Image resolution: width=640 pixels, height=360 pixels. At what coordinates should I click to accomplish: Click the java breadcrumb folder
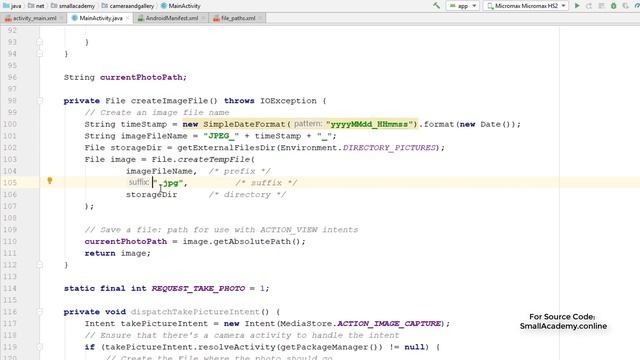click(12, 6)
